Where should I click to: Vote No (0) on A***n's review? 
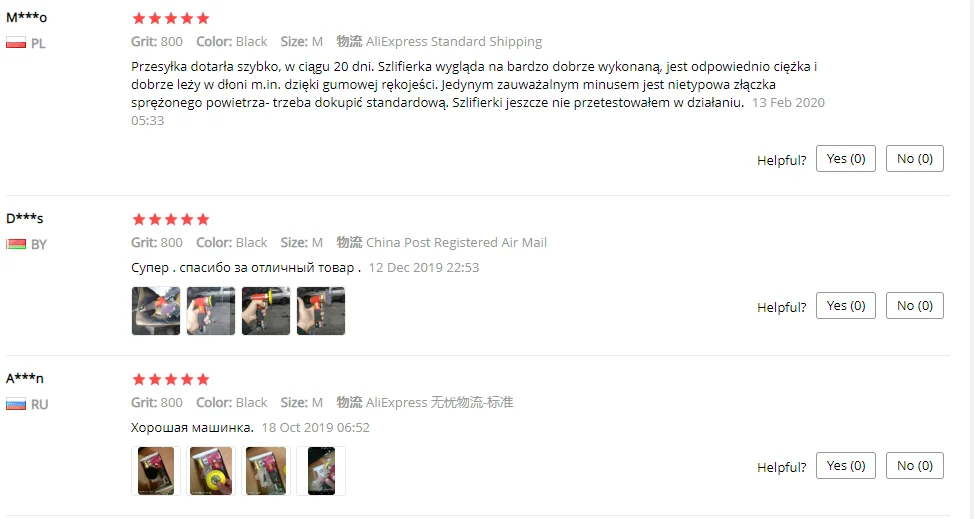click(914, 466)
